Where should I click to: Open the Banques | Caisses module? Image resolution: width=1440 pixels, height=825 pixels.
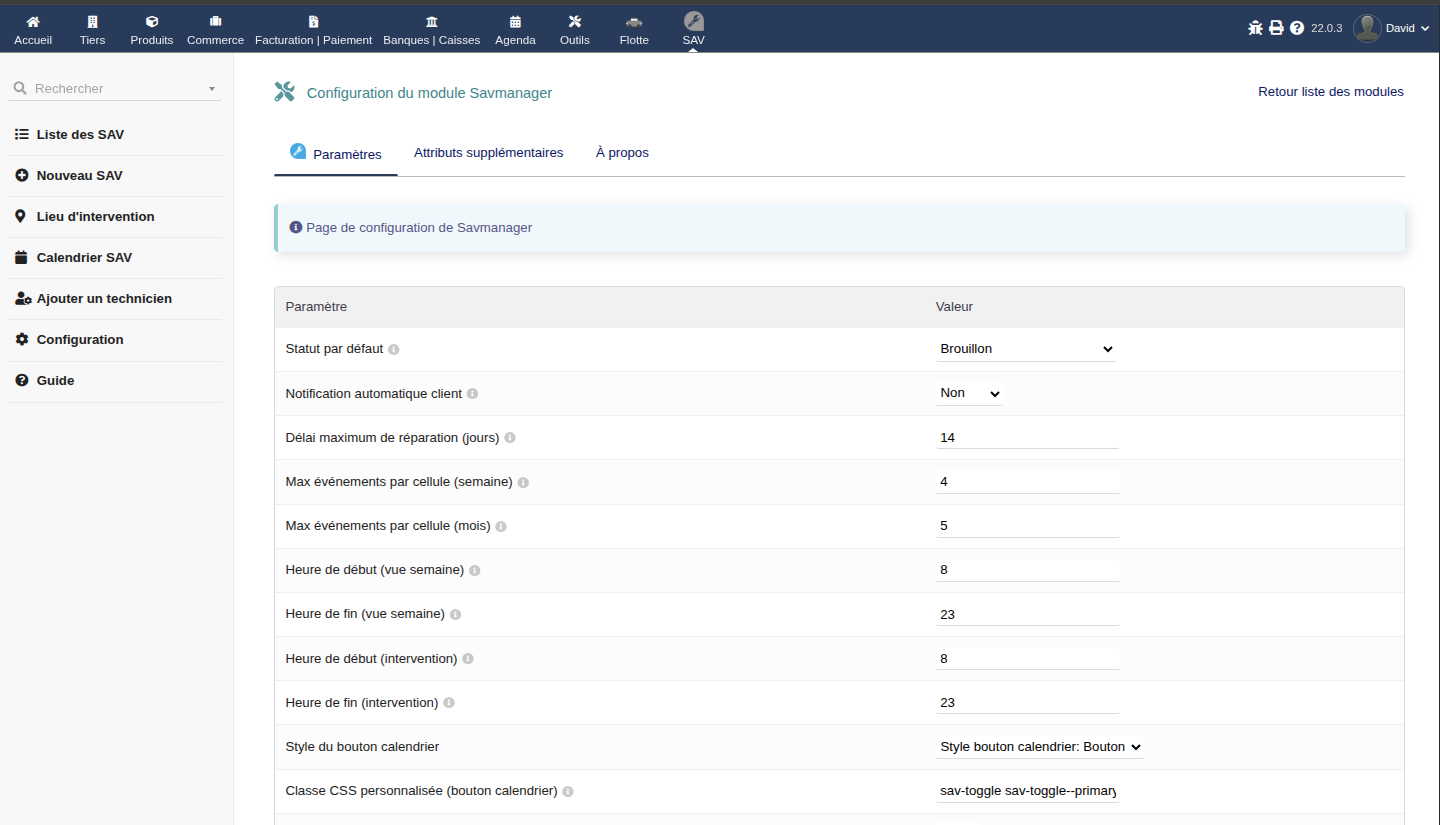click(x=431, y=29)
